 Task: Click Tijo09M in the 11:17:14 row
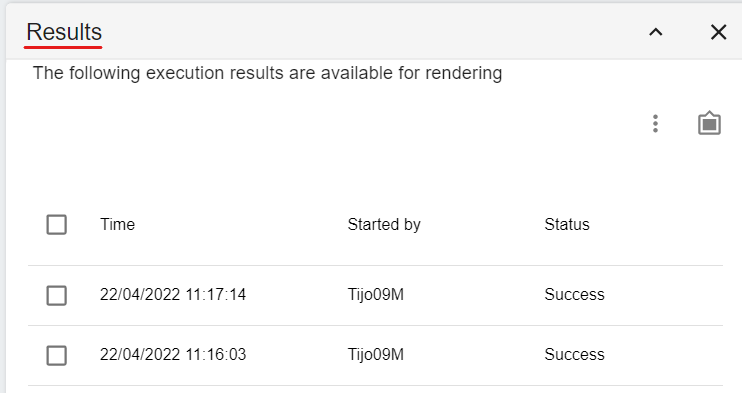(376, 295)
